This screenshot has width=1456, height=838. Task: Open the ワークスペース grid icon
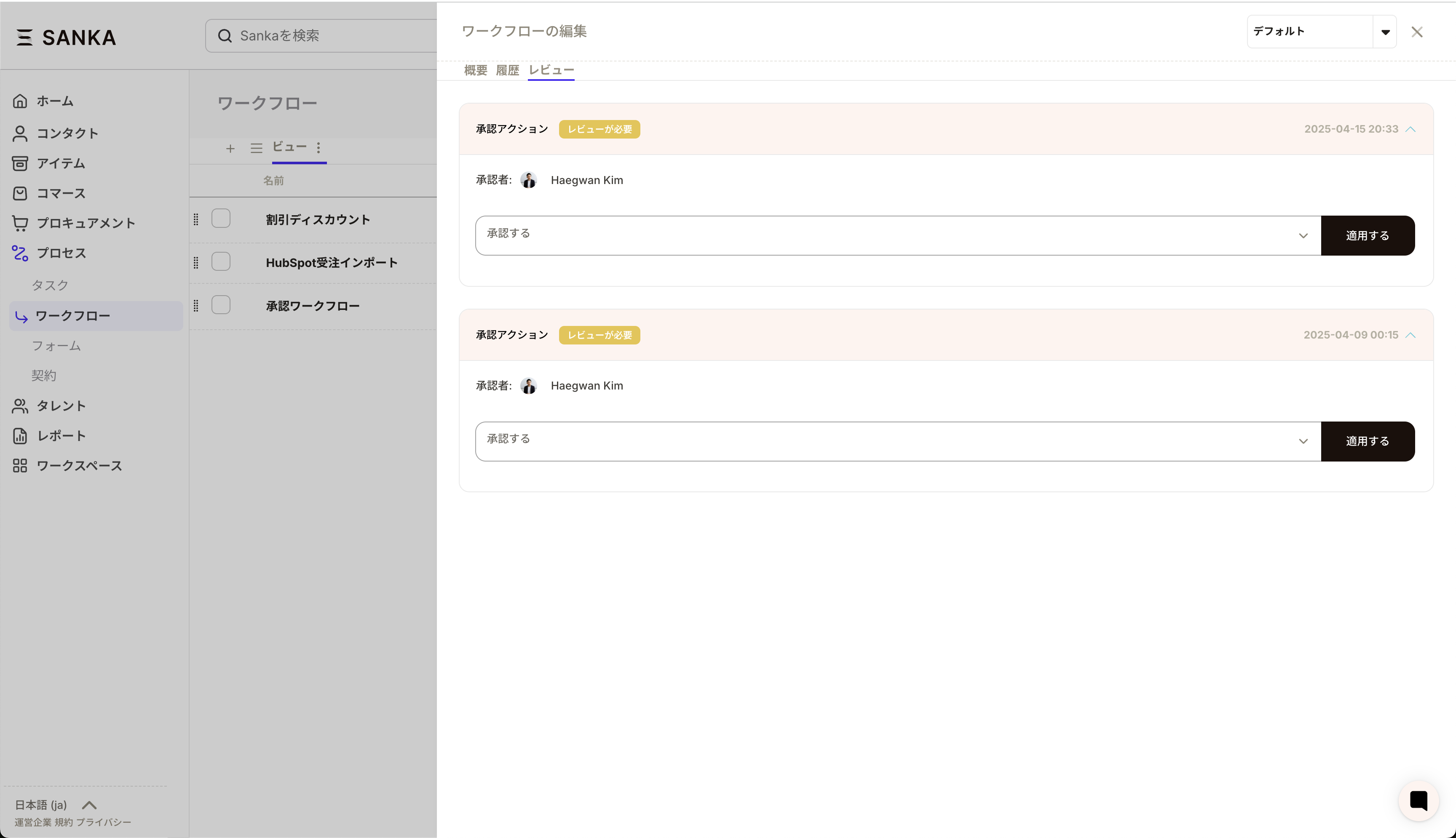20,466
